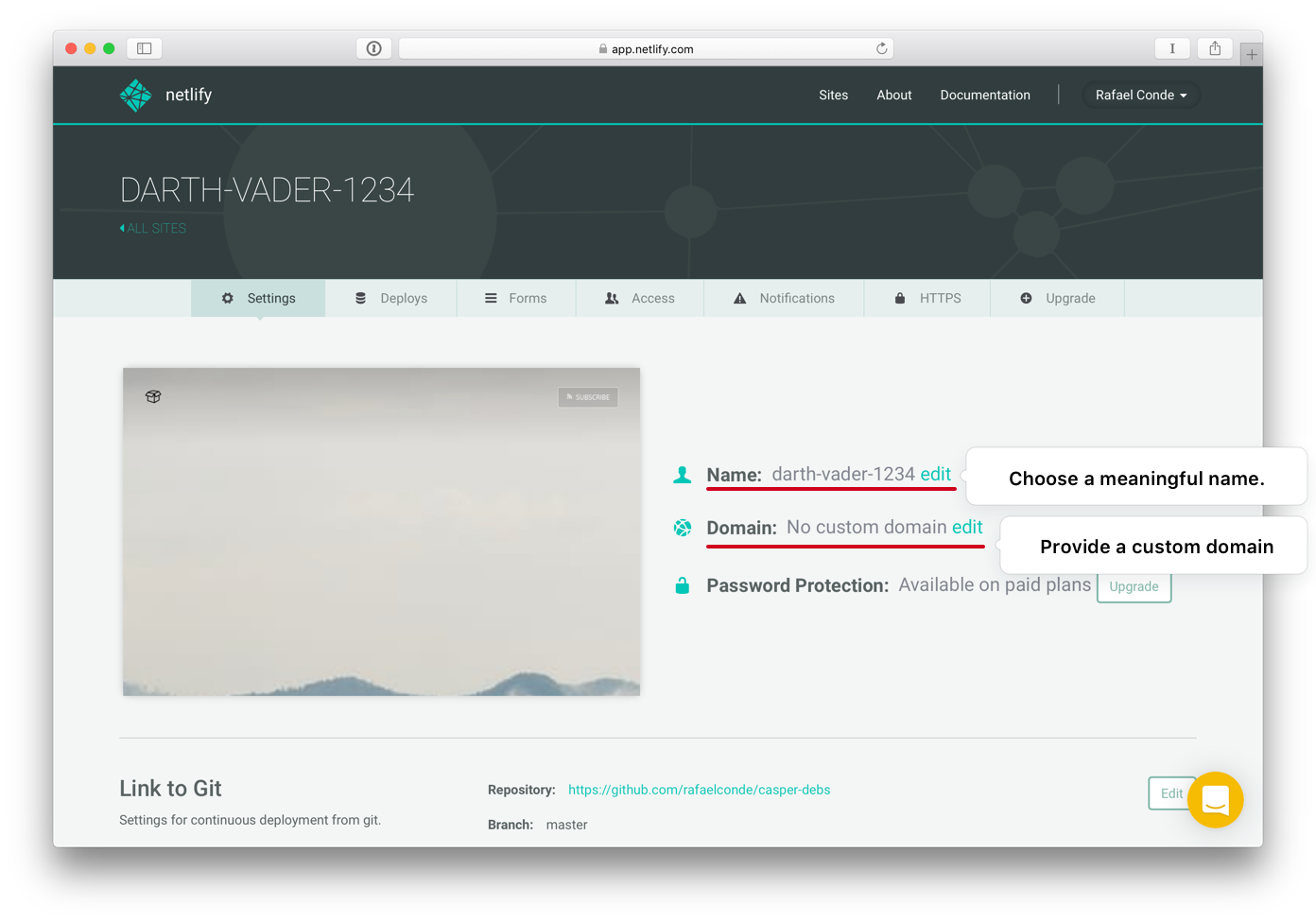1316x923 pixels.
Task: Click the Netlify logo icon
Action: click(135, 95)
